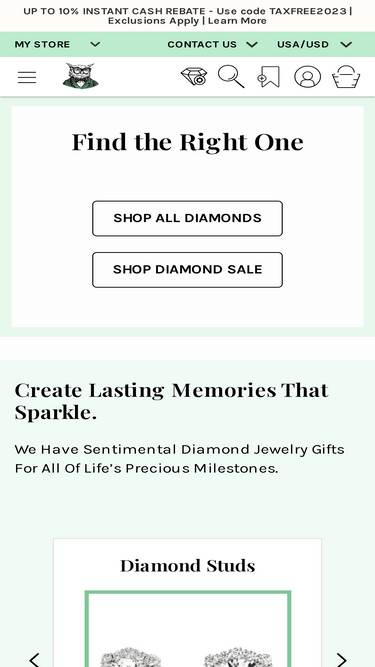Follow the Learn More rebate link

(237, 21)
